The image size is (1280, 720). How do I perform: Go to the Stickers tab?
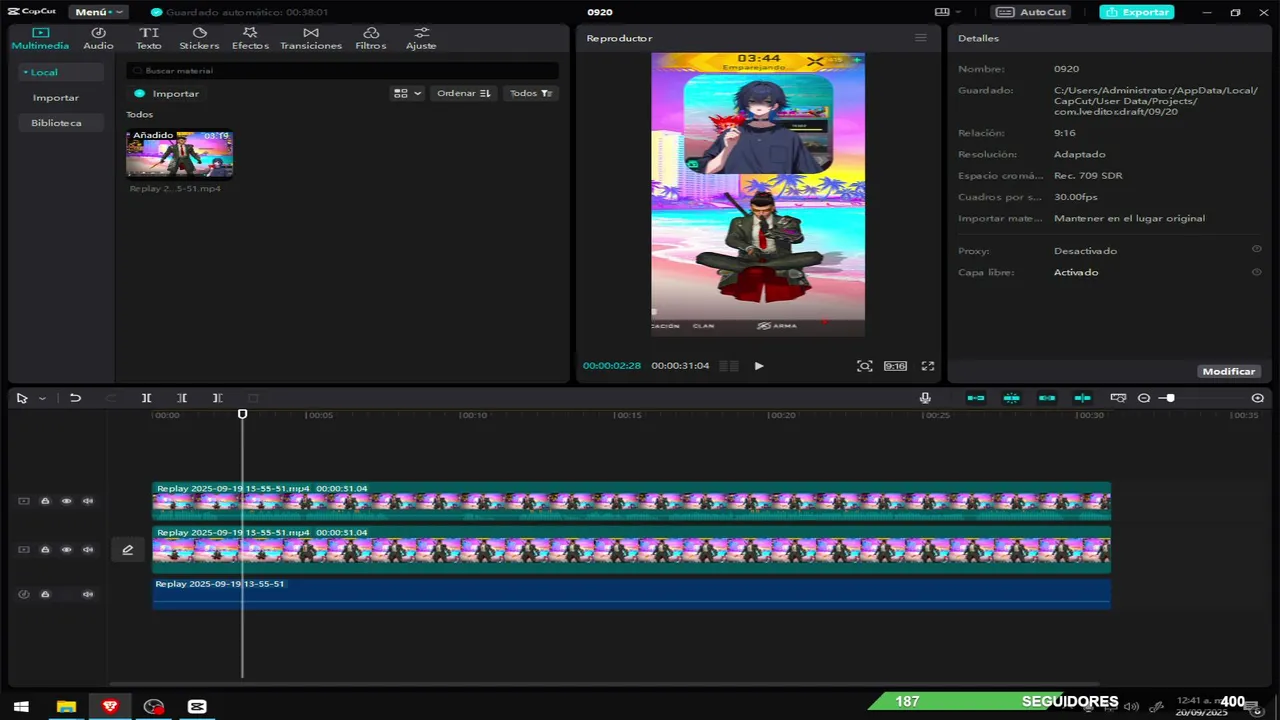coord(199,38)
